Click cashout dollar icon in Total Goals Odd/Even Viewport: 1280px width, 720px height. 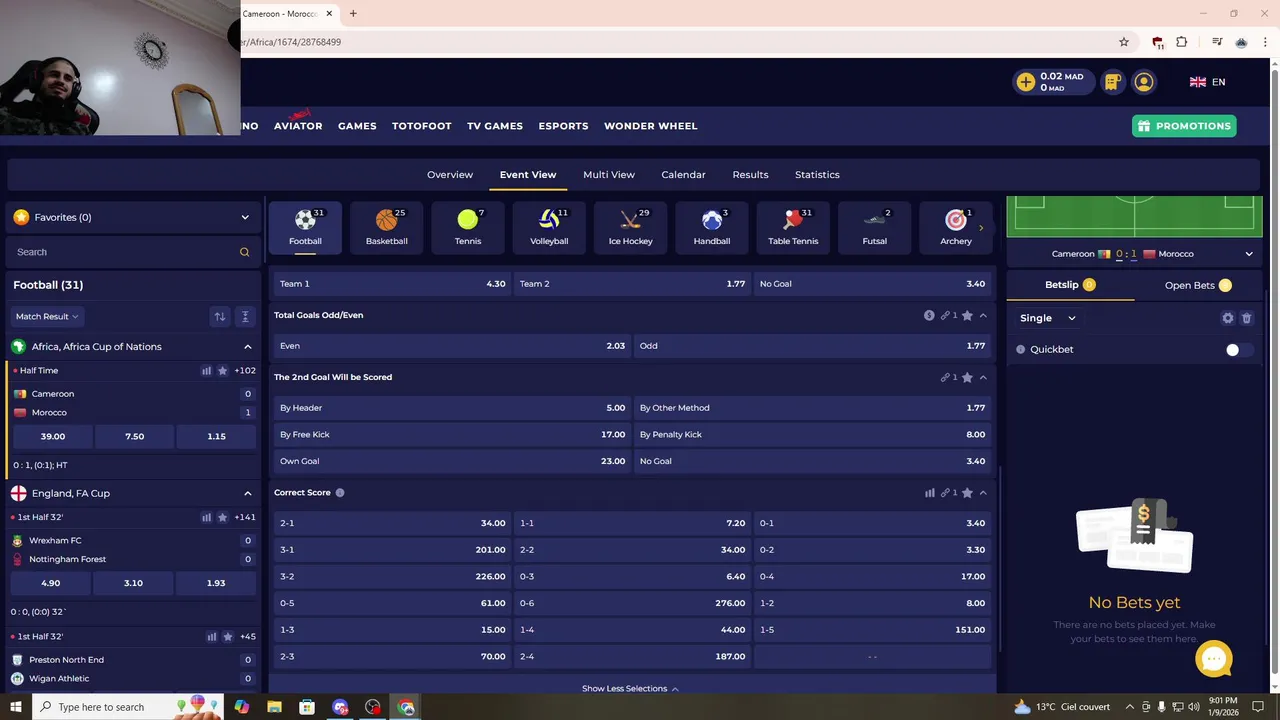tap(929, 315)
